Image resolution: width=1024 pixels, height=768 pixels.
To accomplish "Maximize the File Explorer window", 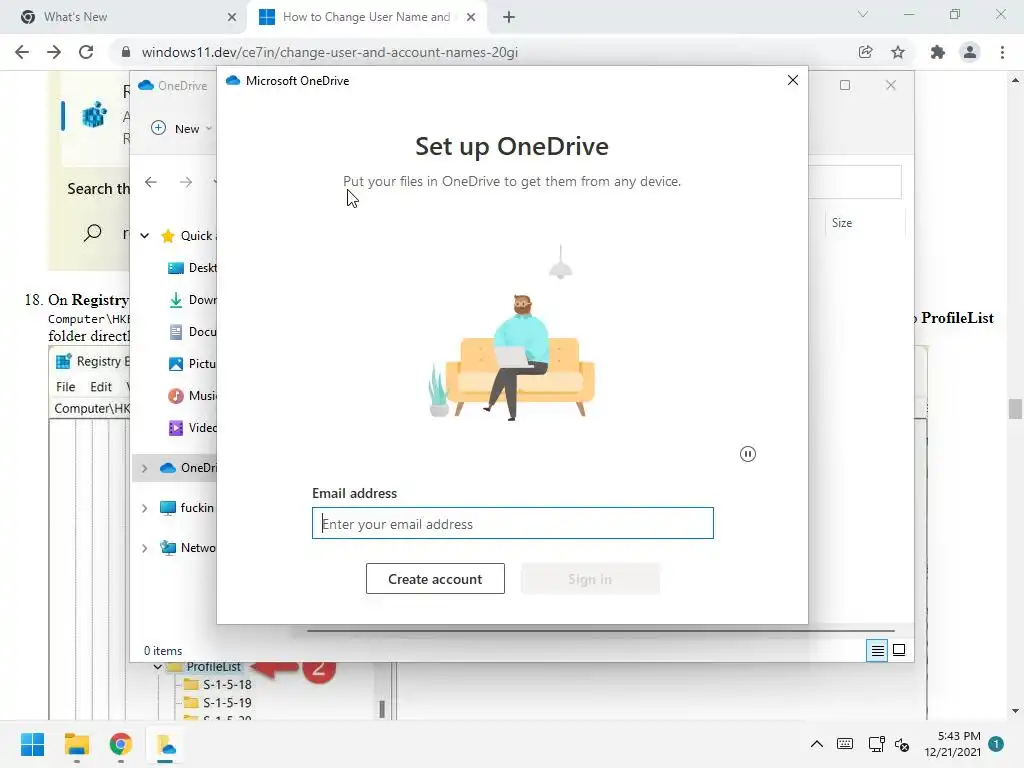I will coord(845,85).
